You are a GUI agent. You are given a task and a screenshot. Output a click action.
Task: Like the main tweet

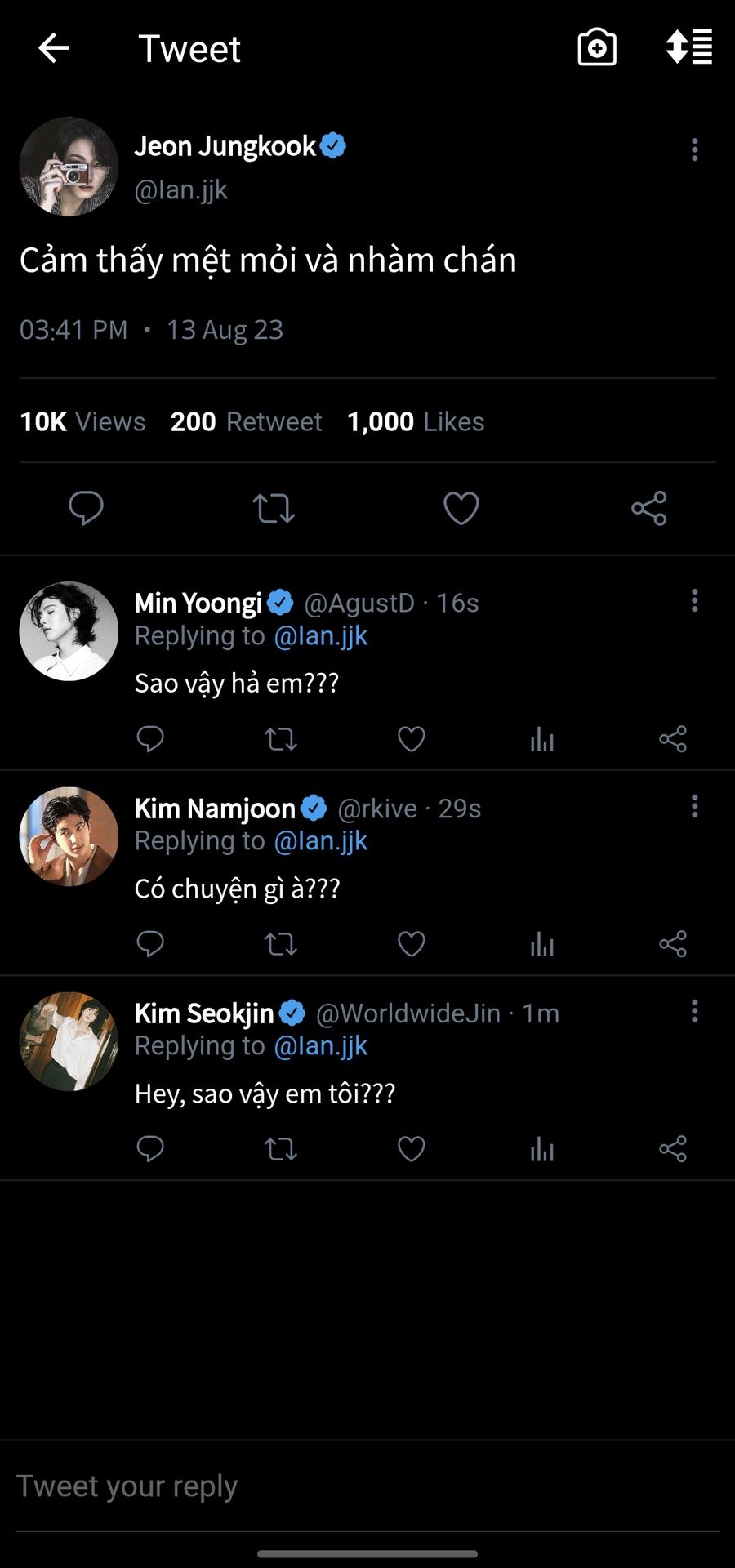(x=461, y=508)
